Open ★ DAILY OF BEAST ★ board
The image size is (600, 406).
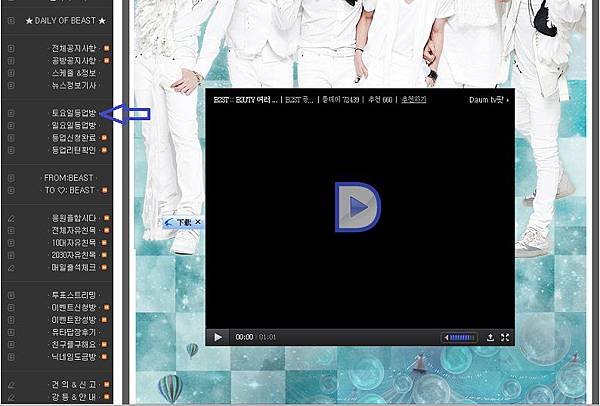[x=65, y=21]
